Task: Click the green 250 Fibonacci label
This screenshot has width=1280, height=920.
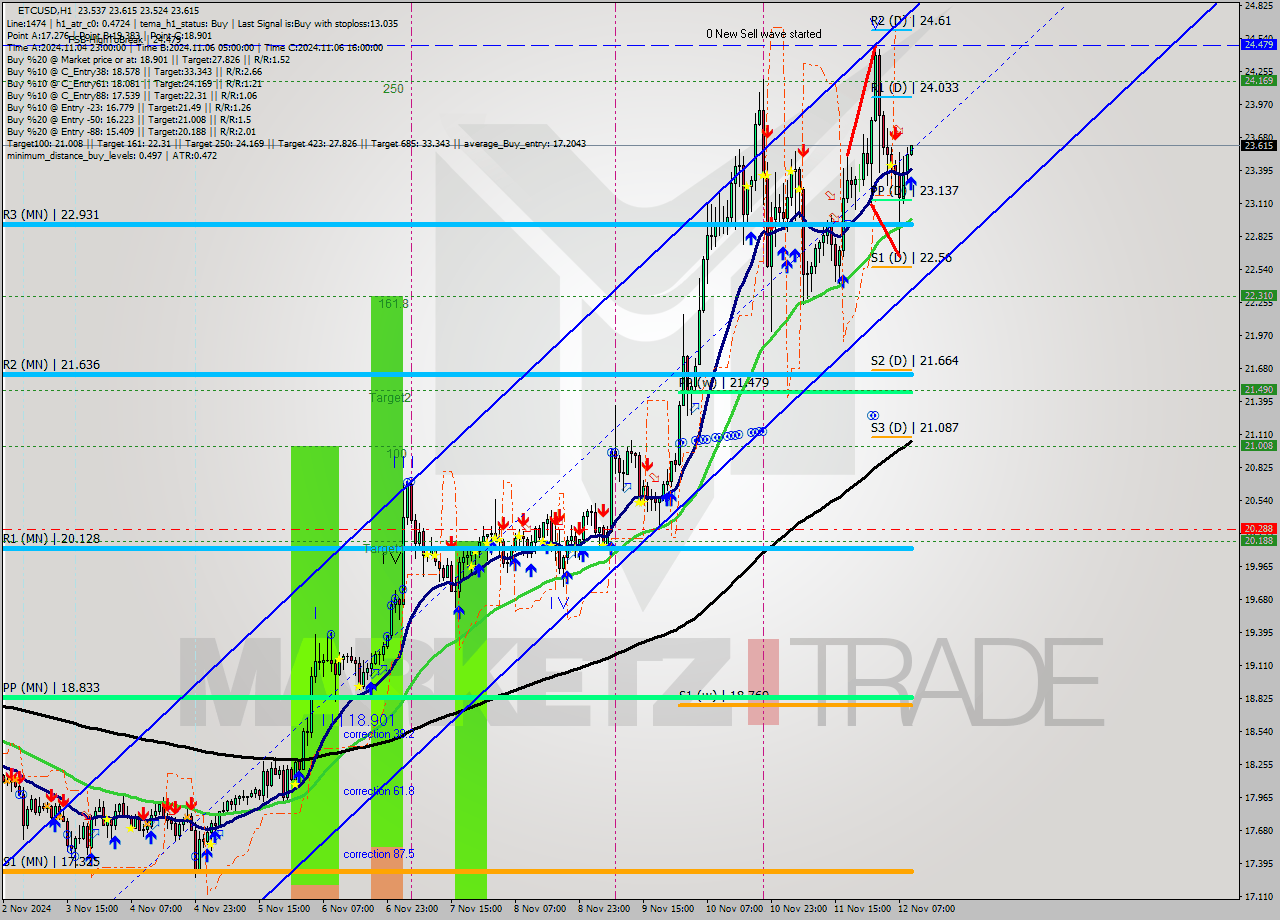Action: (393, 89)
